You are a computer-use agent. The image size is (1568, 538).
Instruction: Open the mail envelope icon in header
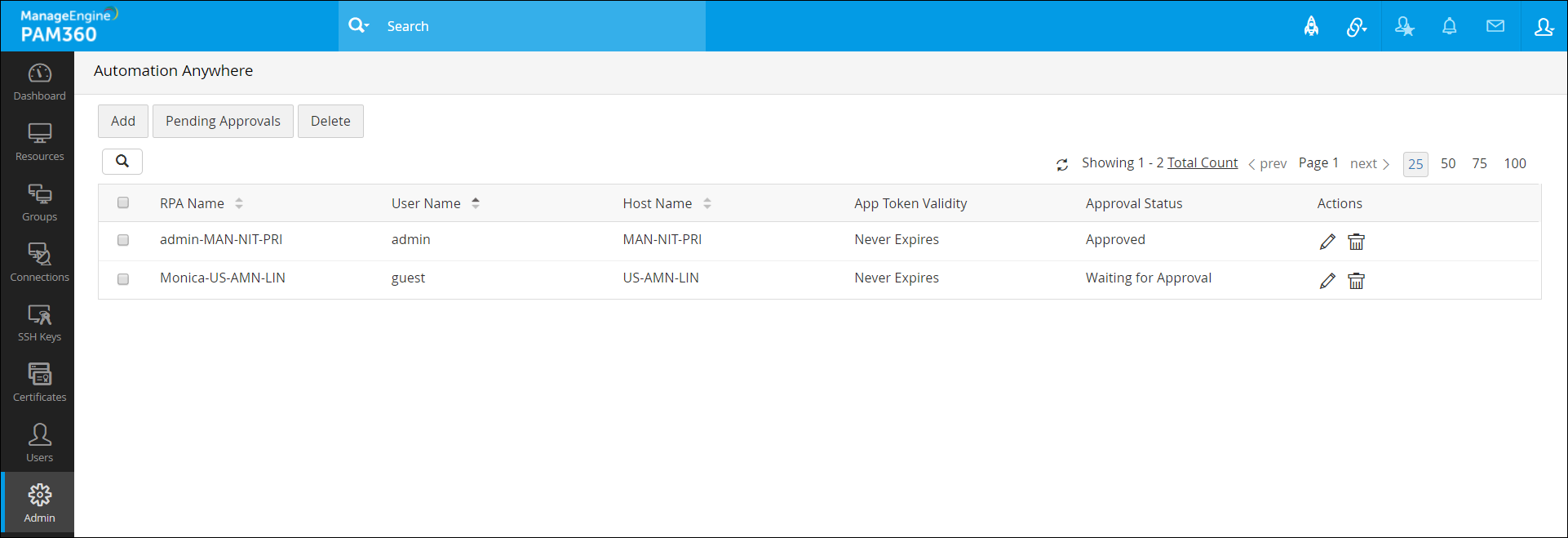click(x=1495, y=26)
